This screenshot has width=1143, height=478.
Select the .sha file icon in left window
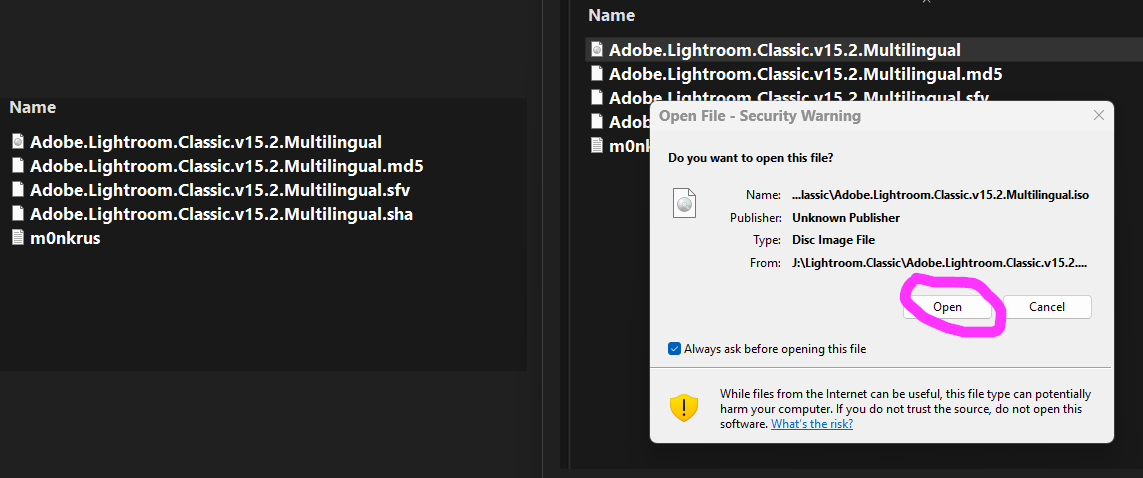click(18, 213)
